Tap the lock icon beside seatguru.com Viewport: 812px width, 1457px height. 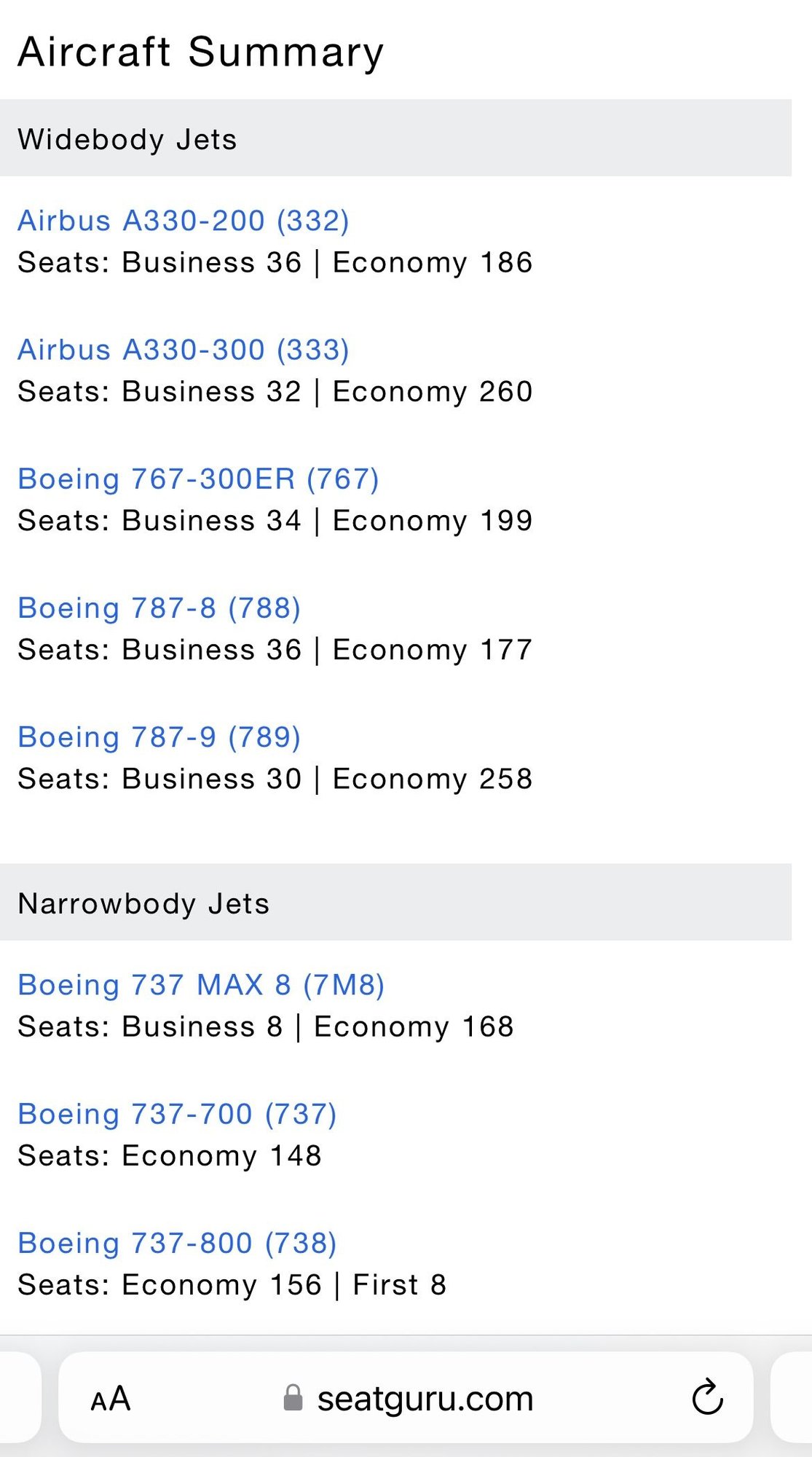coord(293,1398)
